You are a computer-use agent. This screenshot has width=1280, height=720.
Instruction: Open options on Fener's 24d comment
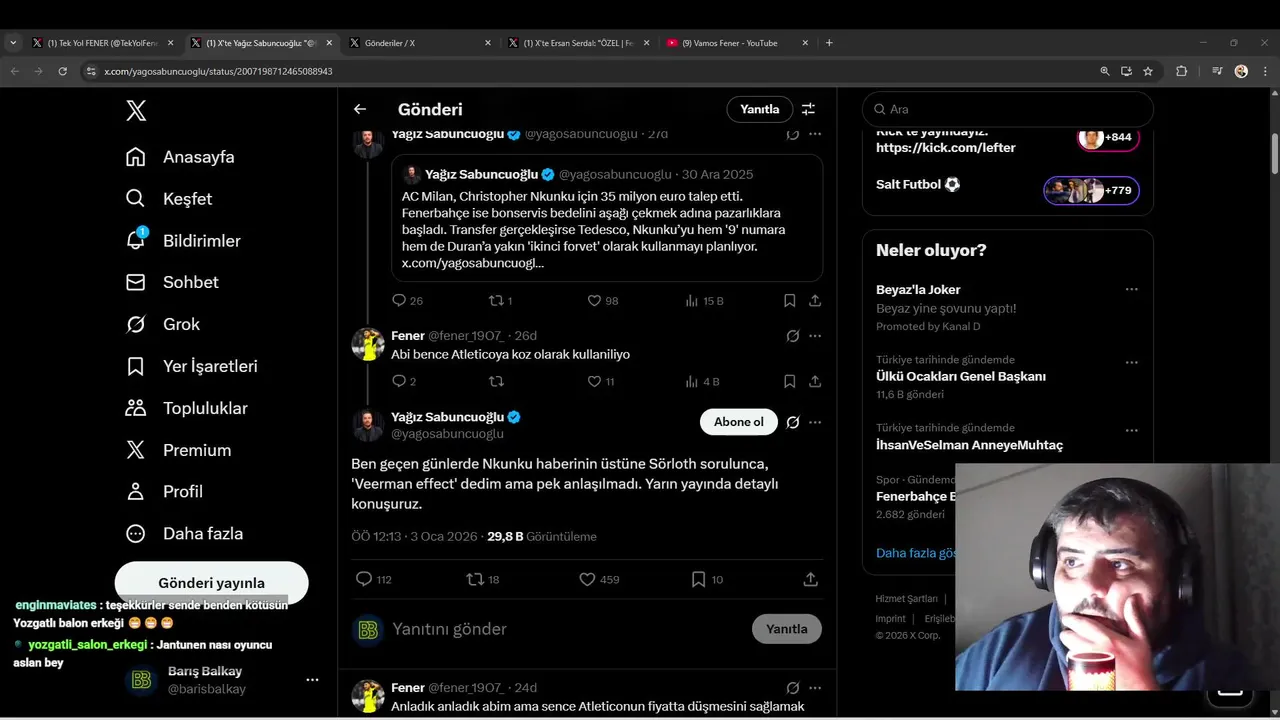[x=815, y=688]
